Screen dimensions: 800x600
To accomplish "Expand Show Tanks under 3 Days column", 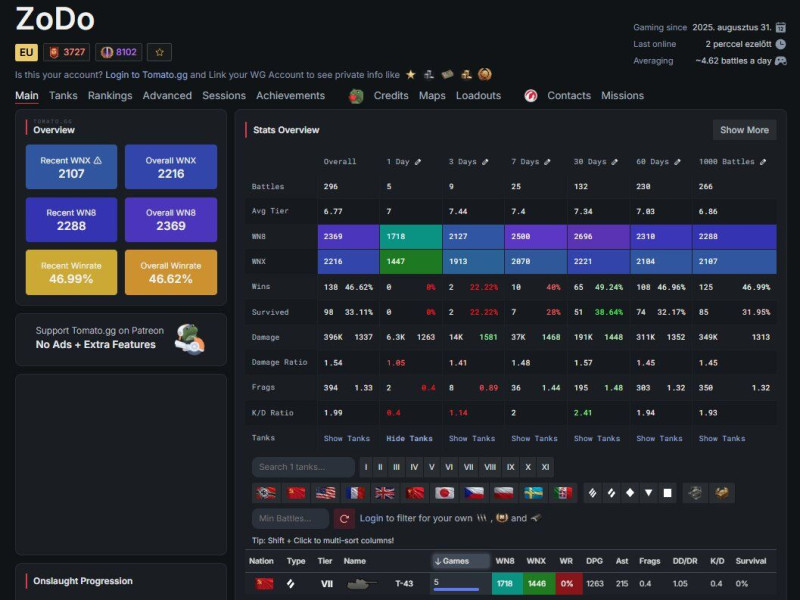I will pos(472,438).
